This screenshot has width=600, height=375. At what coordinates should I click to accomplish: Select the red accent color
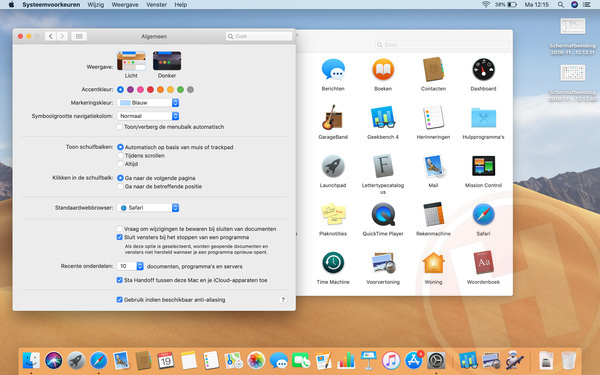pos(150,90)
